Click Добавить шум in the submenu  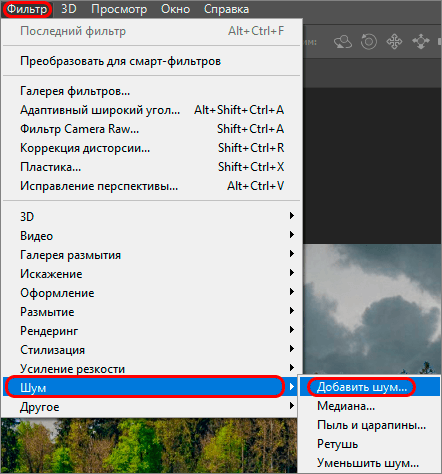(x=370, y=387)
